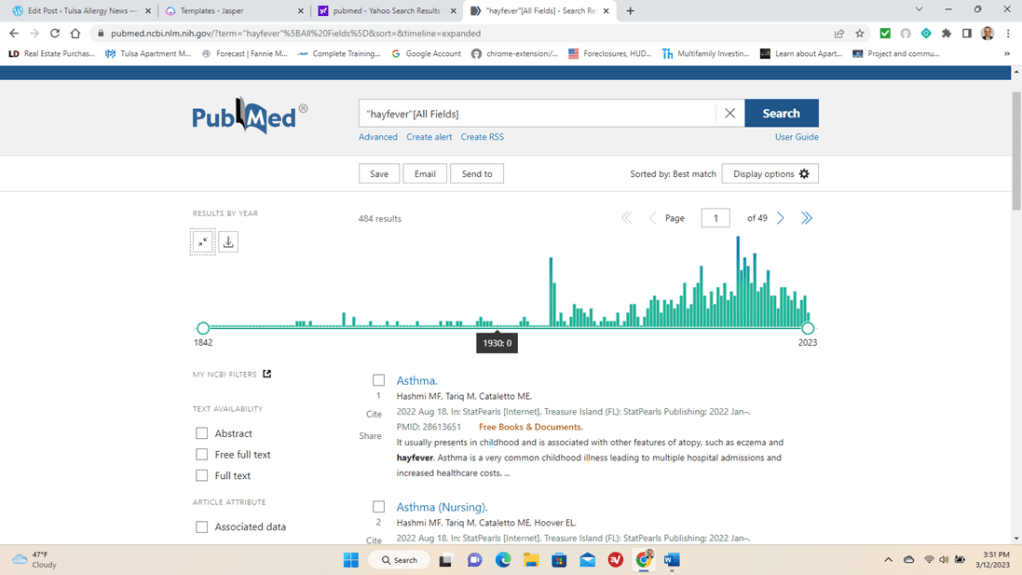The height and width of the screenshot is (575, 1022).
Task: Open the Display options dropdown
Action: pyautogui.click(x=770, y=174)
